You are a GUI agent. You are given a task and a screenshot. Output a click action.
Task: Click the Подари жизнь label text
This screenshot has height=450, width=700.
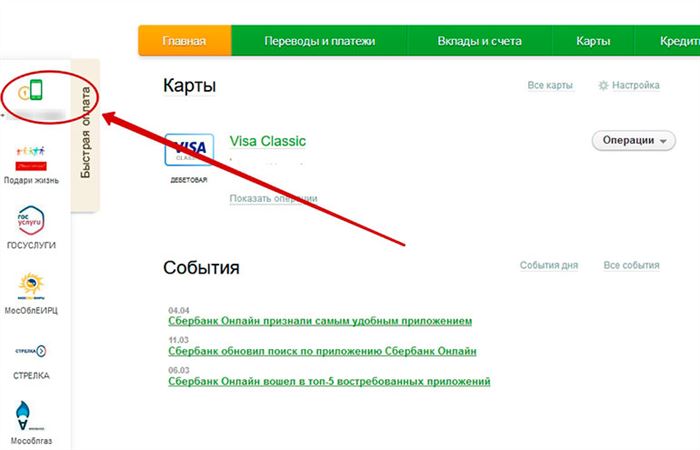31,180
